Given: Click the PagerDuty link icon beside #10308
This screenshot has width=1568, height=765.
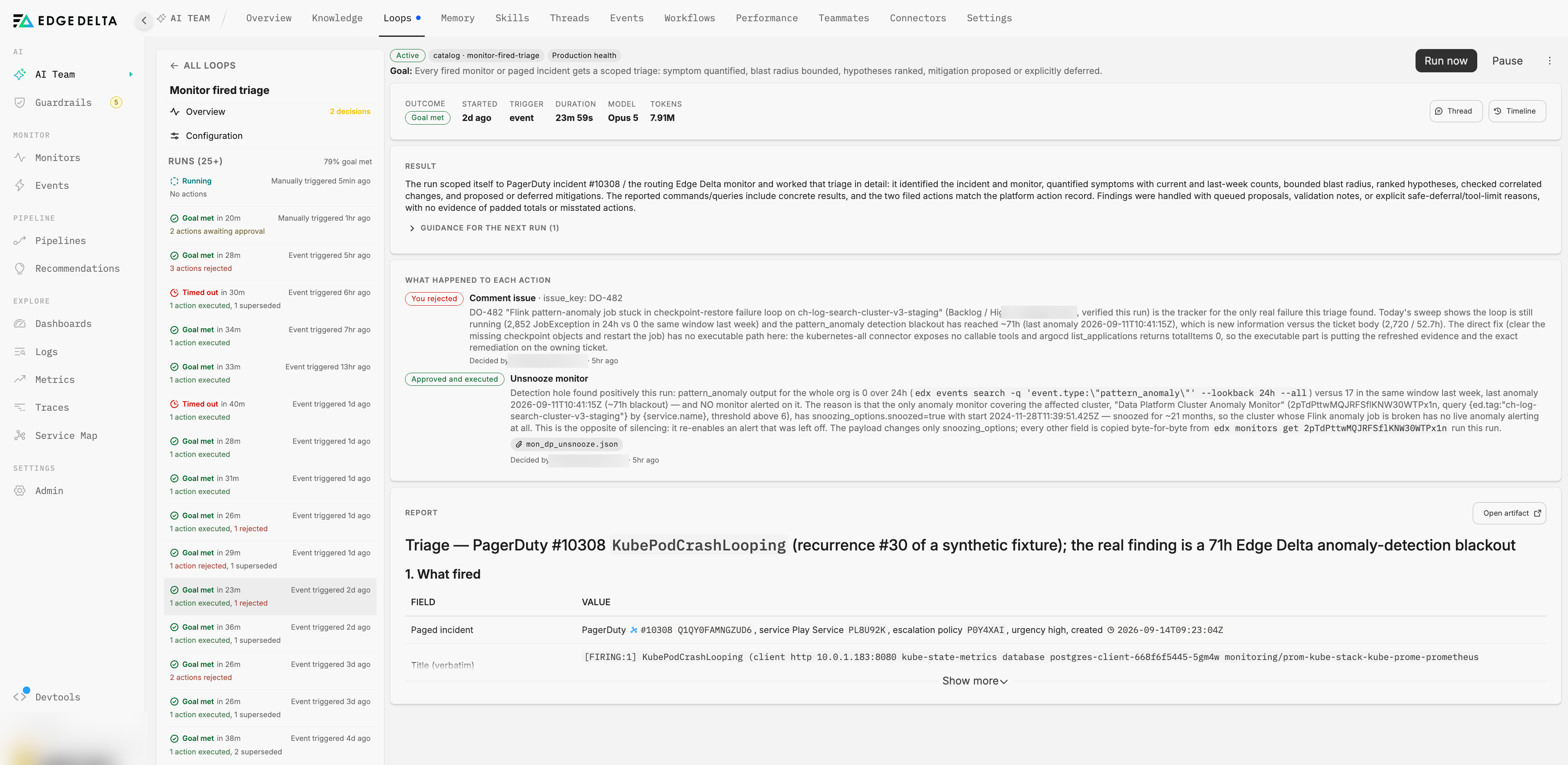Looking at the screenshot, I should (x=634, y=630).
